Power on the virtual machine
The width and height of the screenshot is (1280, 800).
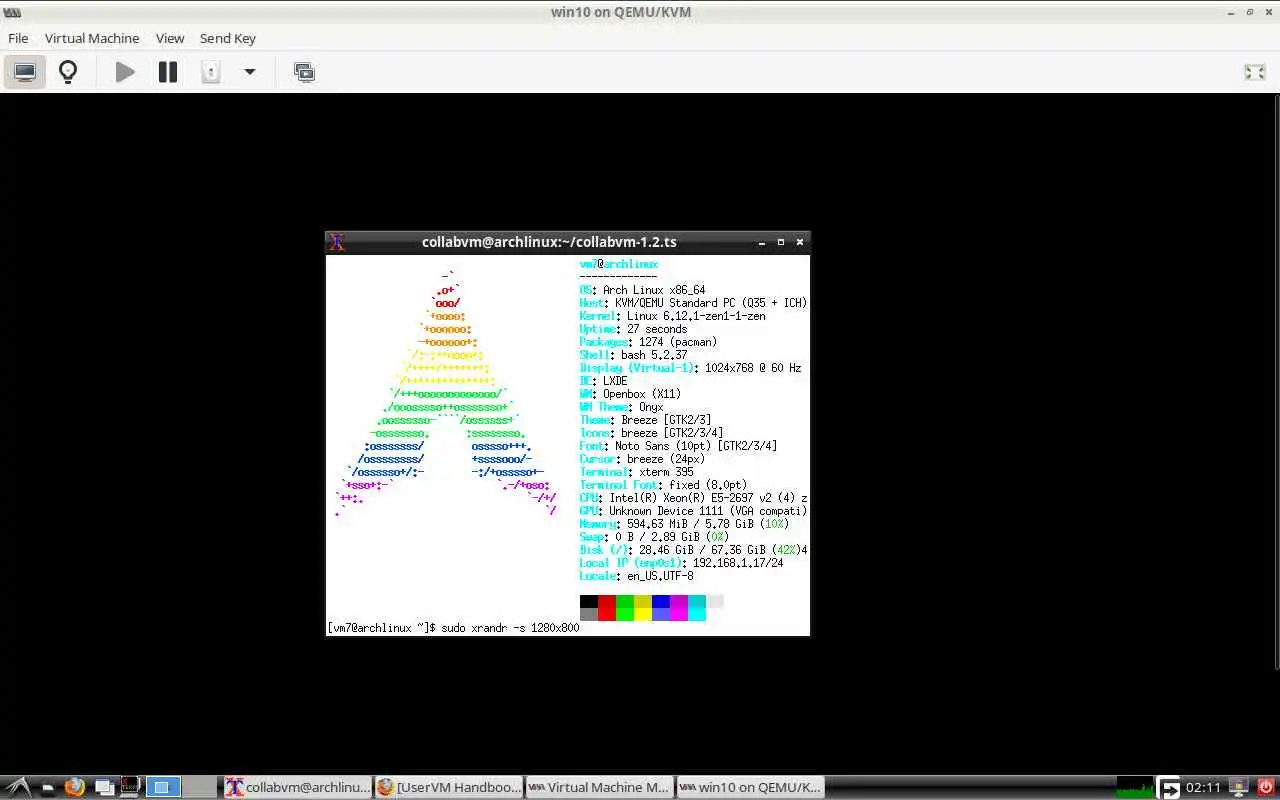coord(125,72)
